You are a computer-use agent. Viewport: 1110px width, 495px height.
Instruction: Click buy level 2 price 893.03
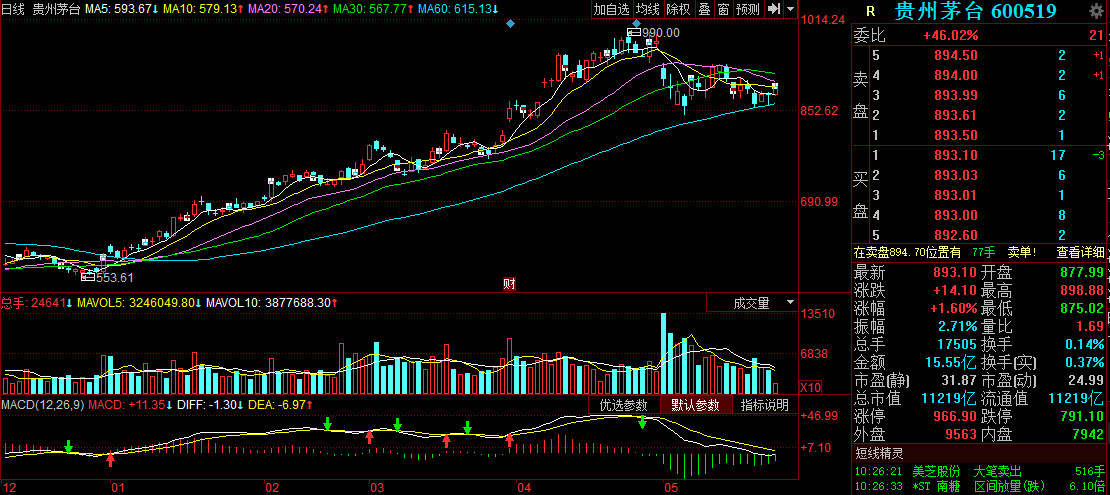[954, 175]
